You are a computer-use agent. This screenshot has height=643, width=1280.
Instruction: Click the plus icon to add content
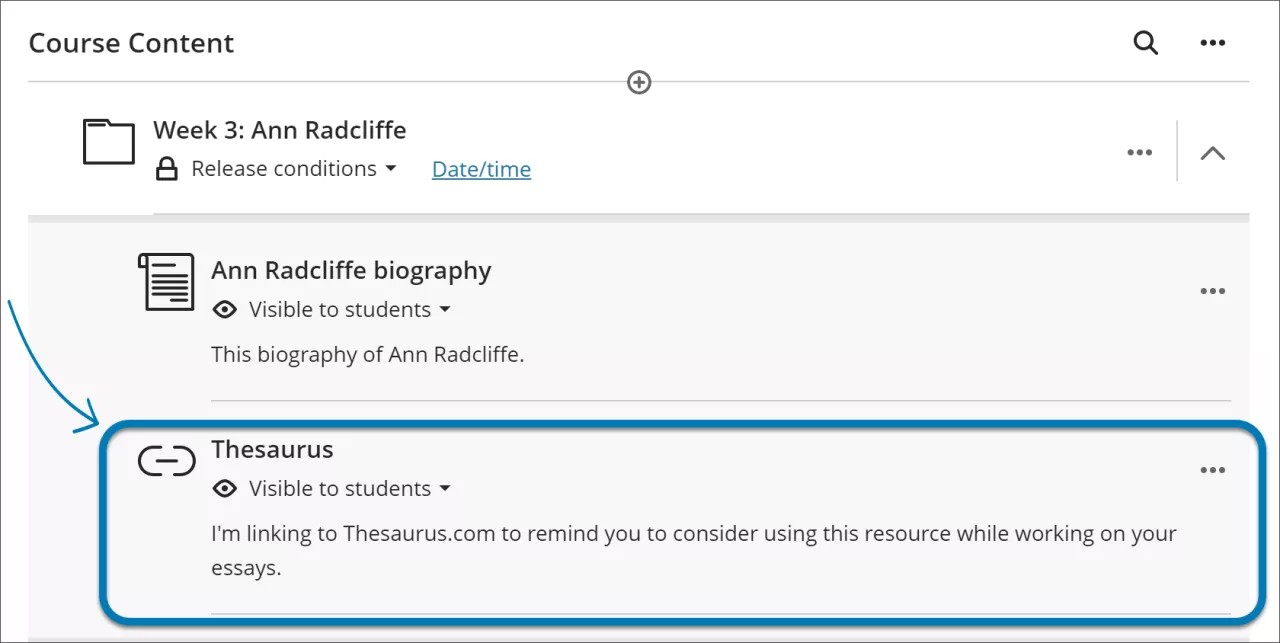638,82
